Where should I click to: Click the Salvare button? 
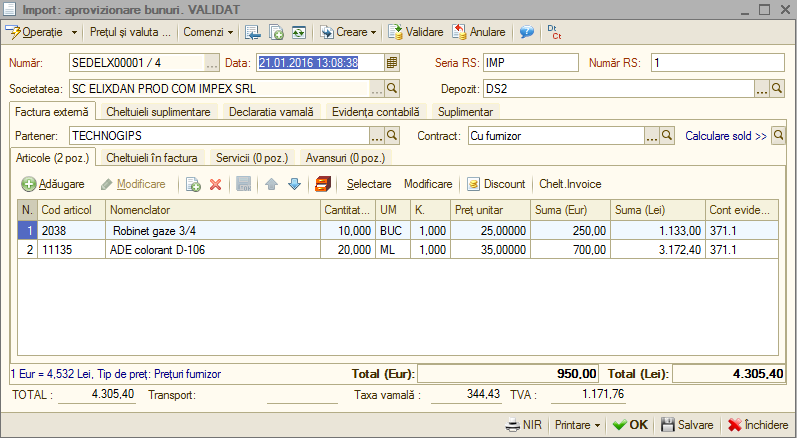tap(687, 425)
